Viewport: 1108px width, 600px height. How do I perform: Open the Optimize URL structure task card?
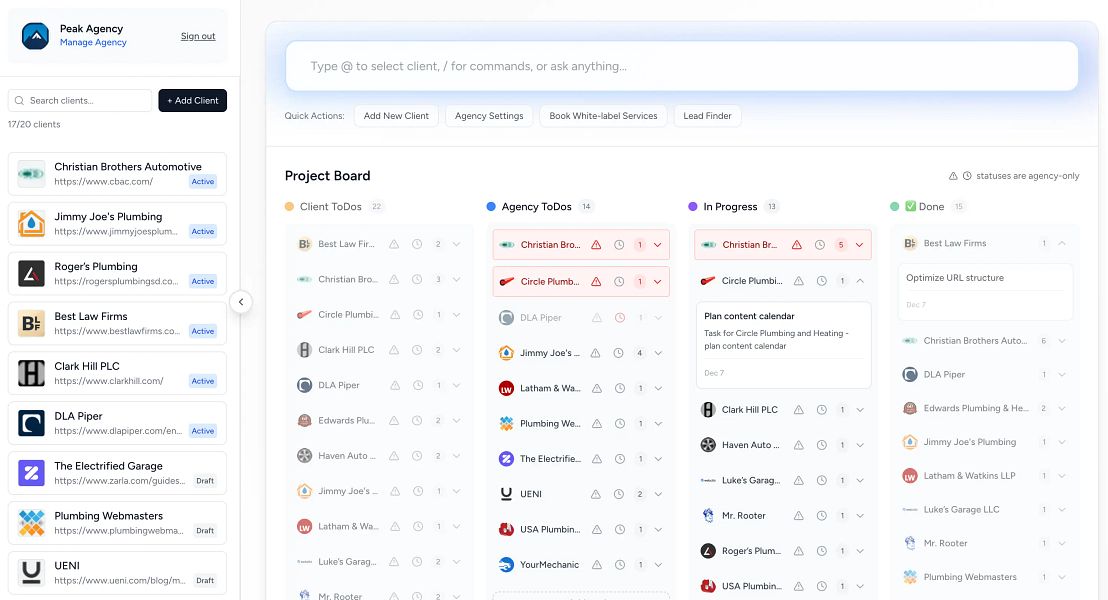[x=986, y=291]
